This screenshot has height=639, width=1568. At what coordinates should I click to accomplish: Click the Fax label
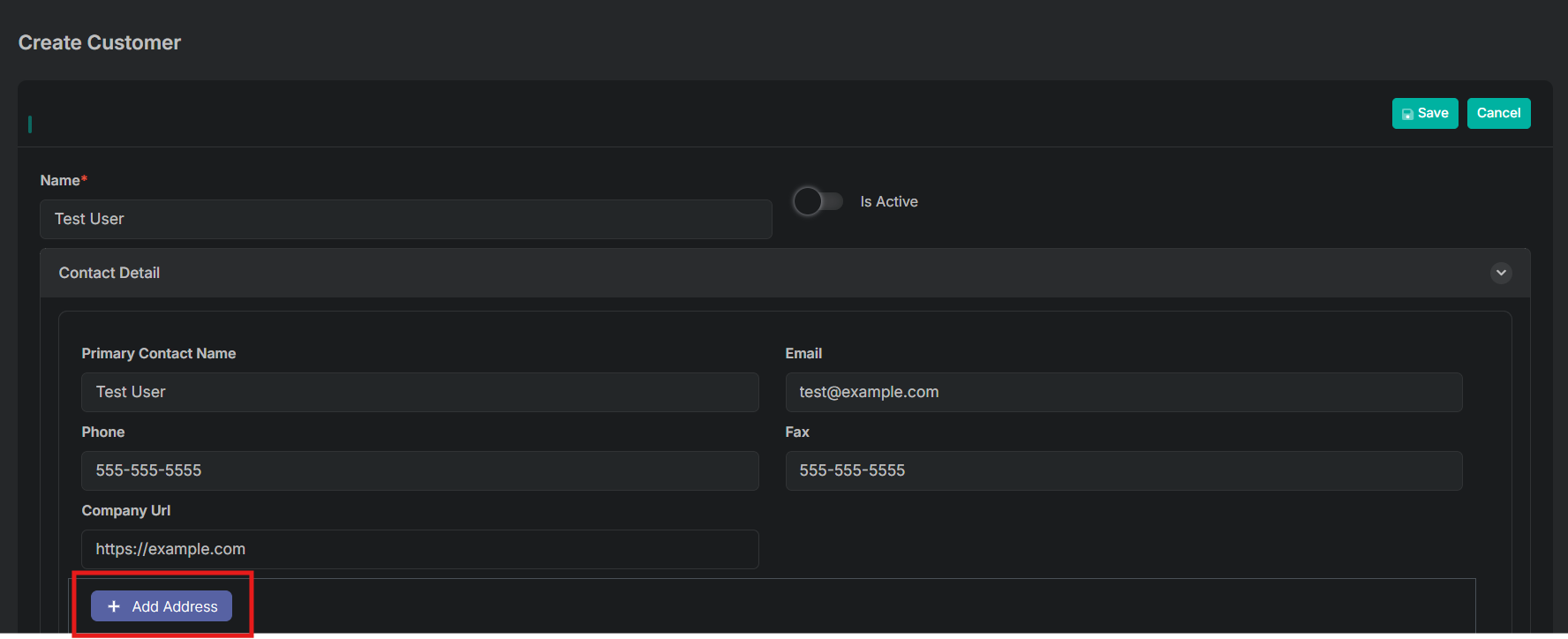(797, 432)
